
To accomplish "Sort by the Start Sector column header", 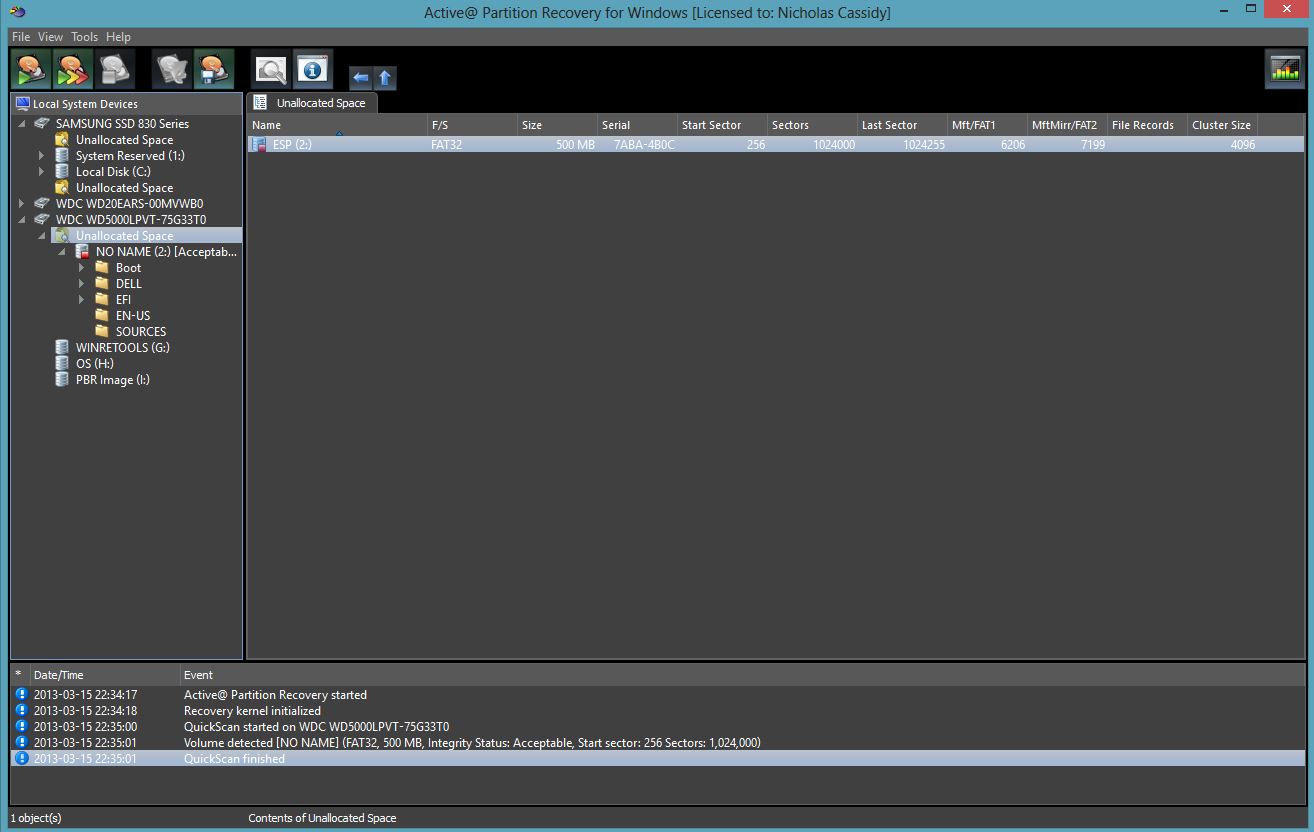I will tap(722, 125).
